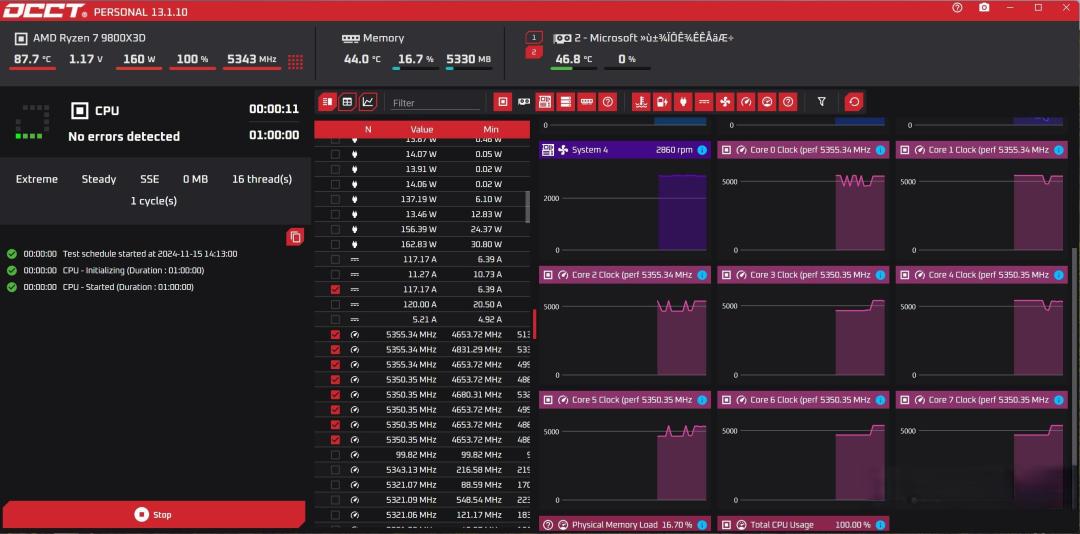Stop the running CPU test
The height and width of the screenshot is (534, 1080).
154,515
